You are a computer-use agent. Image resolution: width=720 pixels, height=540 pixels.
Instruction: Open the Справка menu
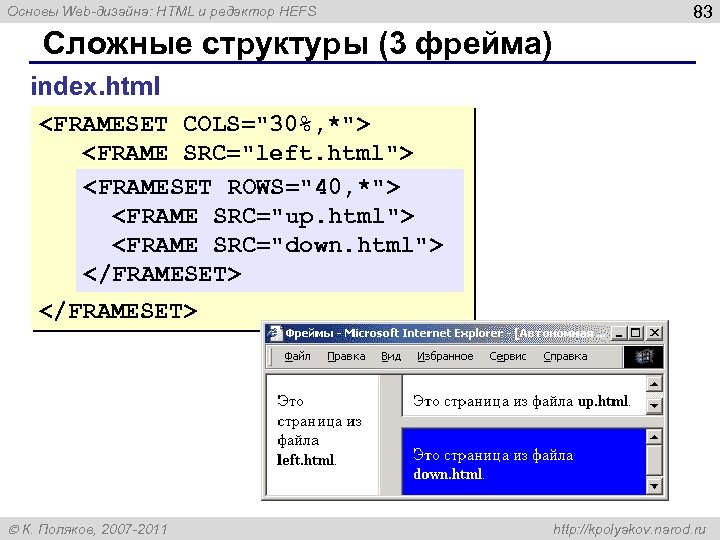[565, 356]
